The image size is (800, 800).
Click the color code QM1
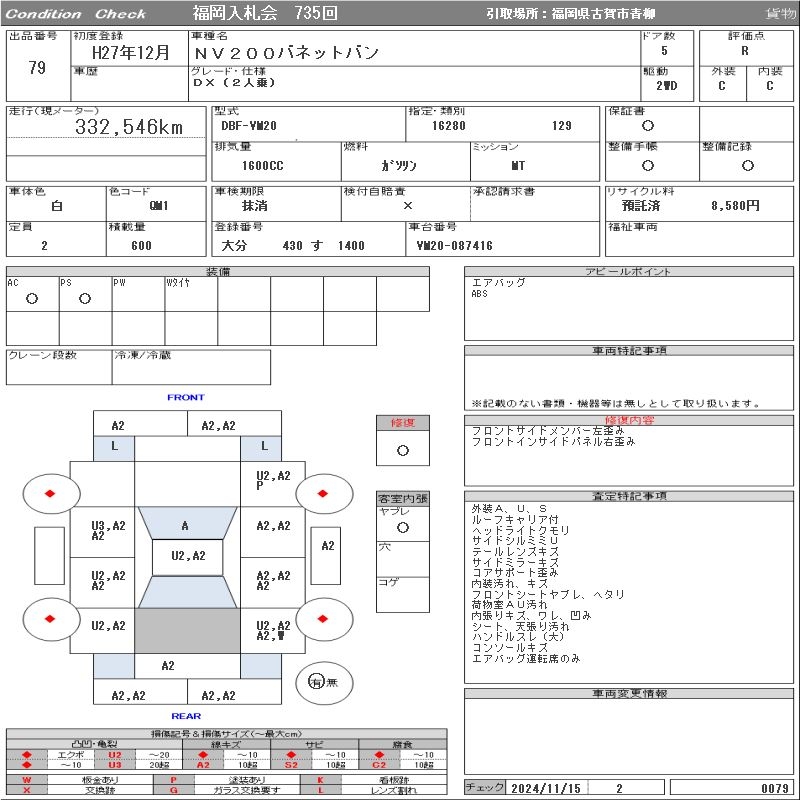[x=159, y=206]
